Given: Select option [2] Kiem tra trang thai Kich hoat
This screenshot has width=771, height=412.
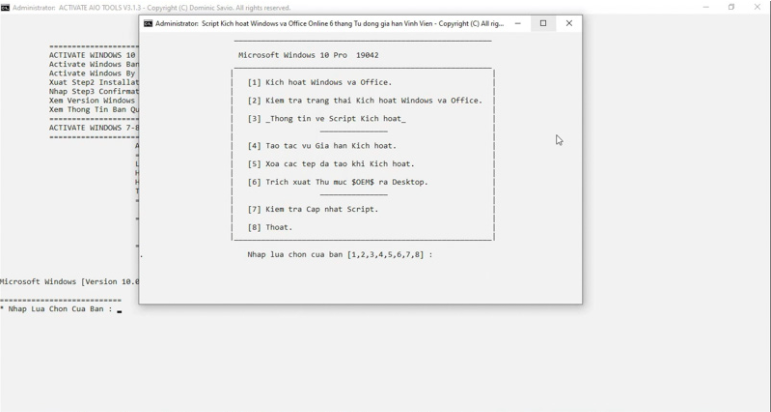Looking at the screenshot, I should point(364,100).
